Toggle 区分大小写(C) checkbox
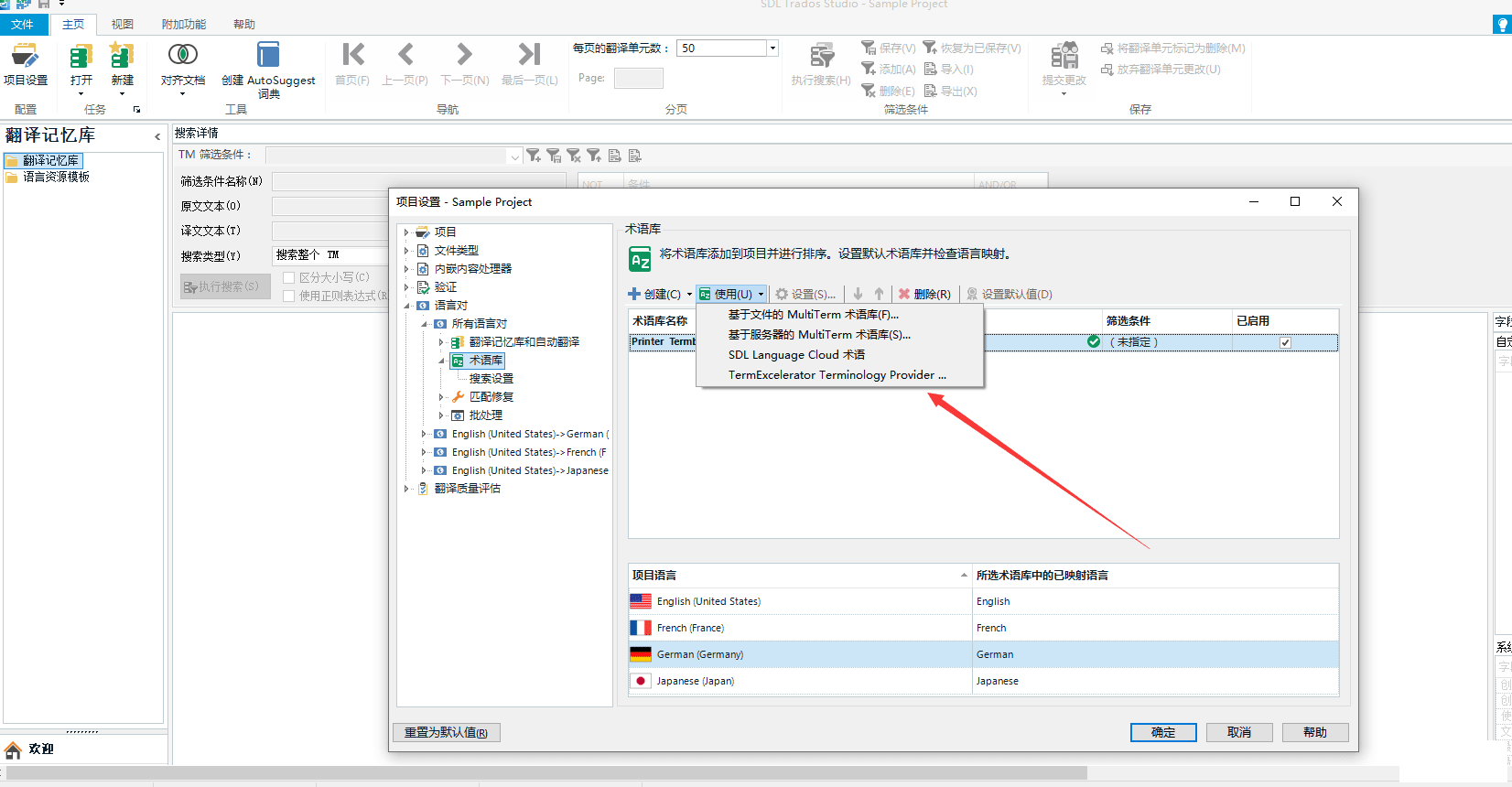1512x787 pixels. point(288,277)
